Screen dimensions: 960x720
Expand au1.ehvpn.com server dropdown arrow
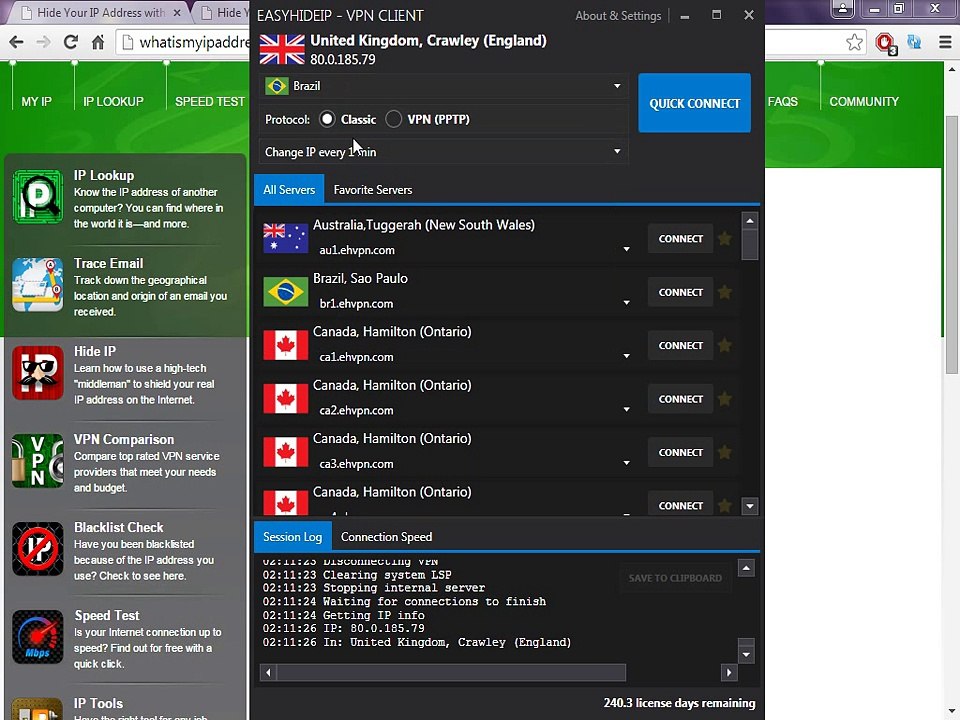pos(626,249)
